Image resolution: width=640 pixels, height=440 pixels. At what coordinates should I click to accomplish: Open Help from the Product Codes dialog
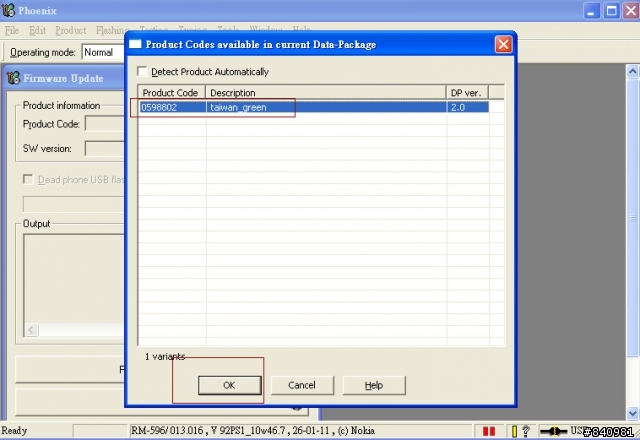pos(374,385)
